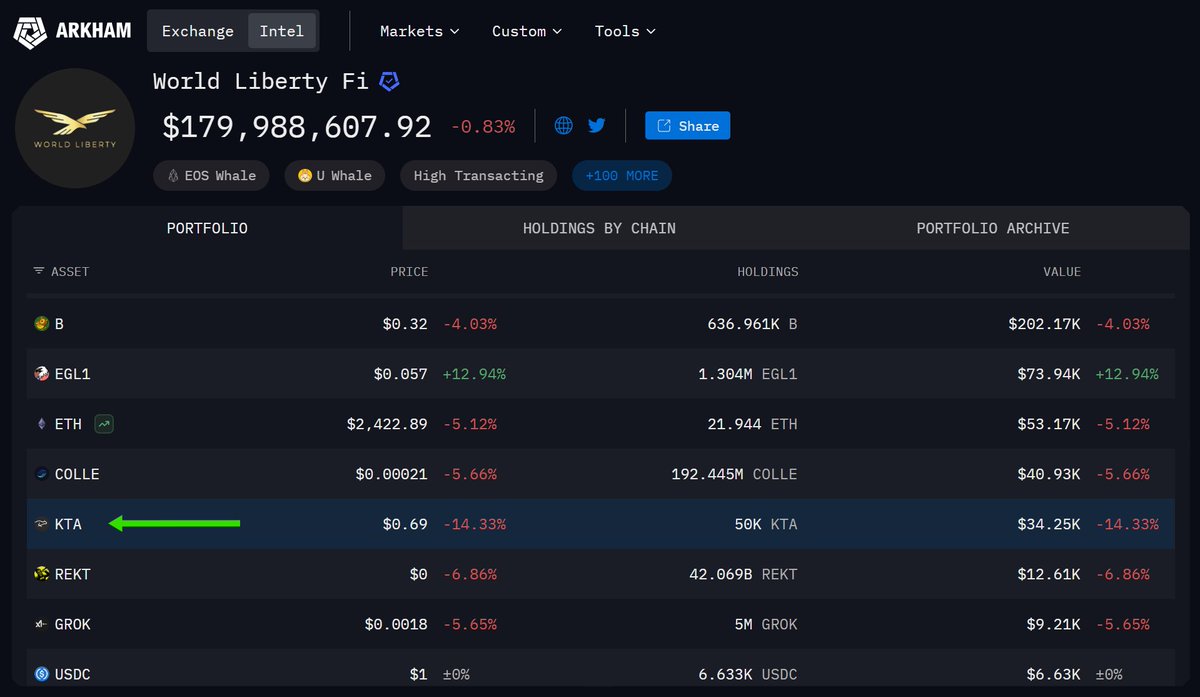Open the REKT asset name

click(x=73, y=574)
